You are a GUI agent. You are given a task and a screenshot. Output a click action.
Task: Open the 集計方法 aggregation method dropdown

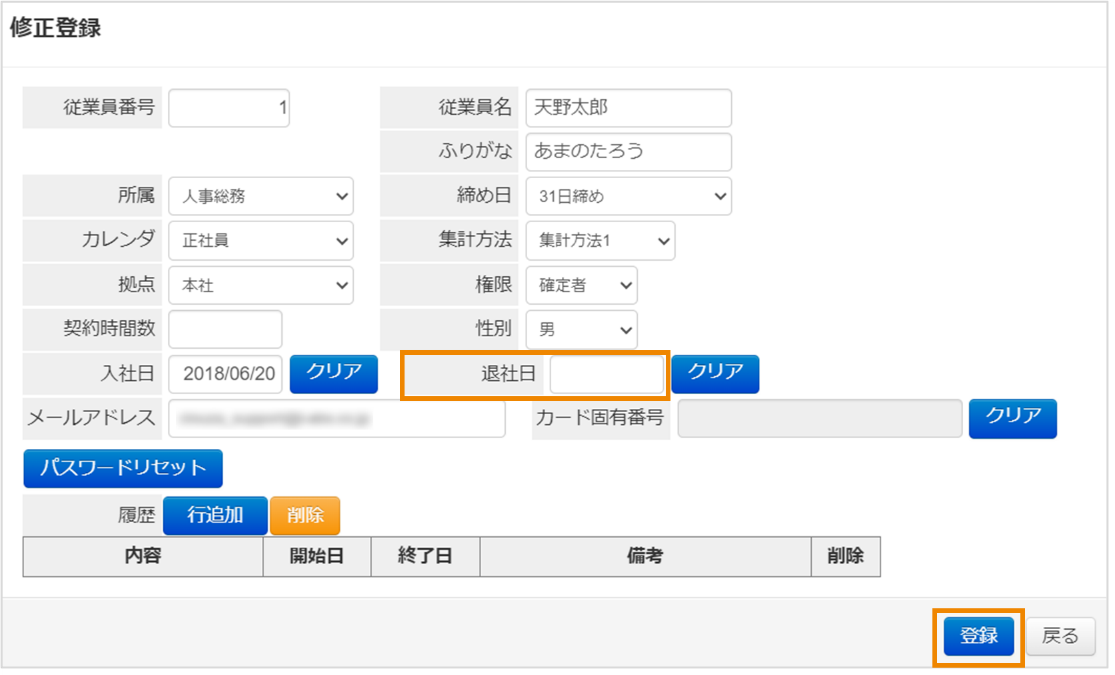click(600, 240)
